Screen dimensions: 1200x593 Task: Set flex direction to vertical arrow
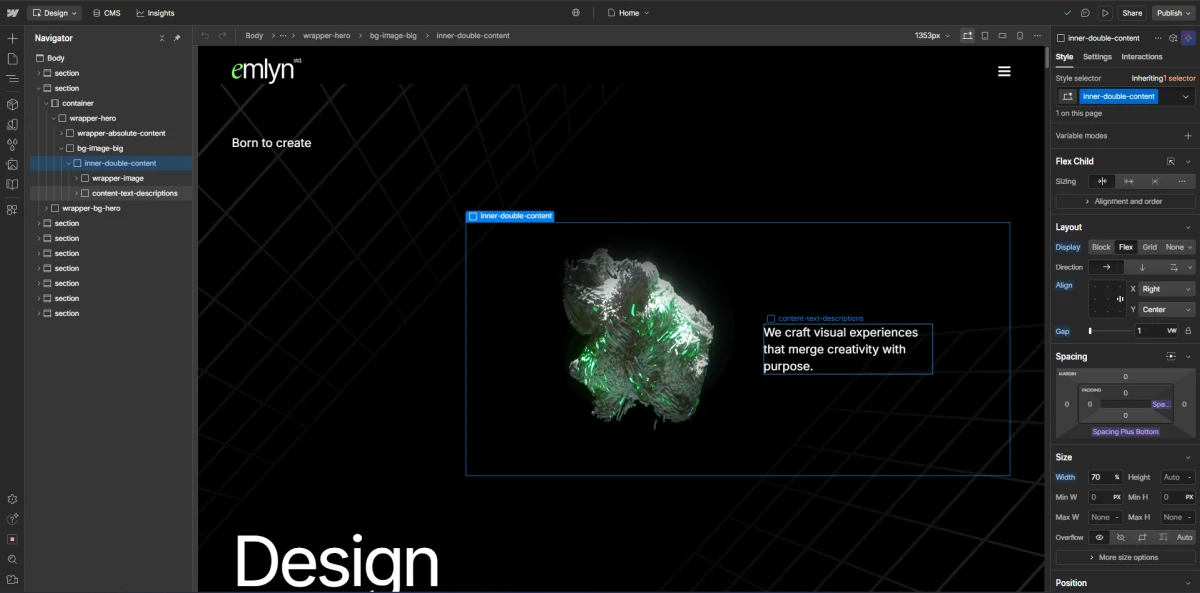point(1142,267)
